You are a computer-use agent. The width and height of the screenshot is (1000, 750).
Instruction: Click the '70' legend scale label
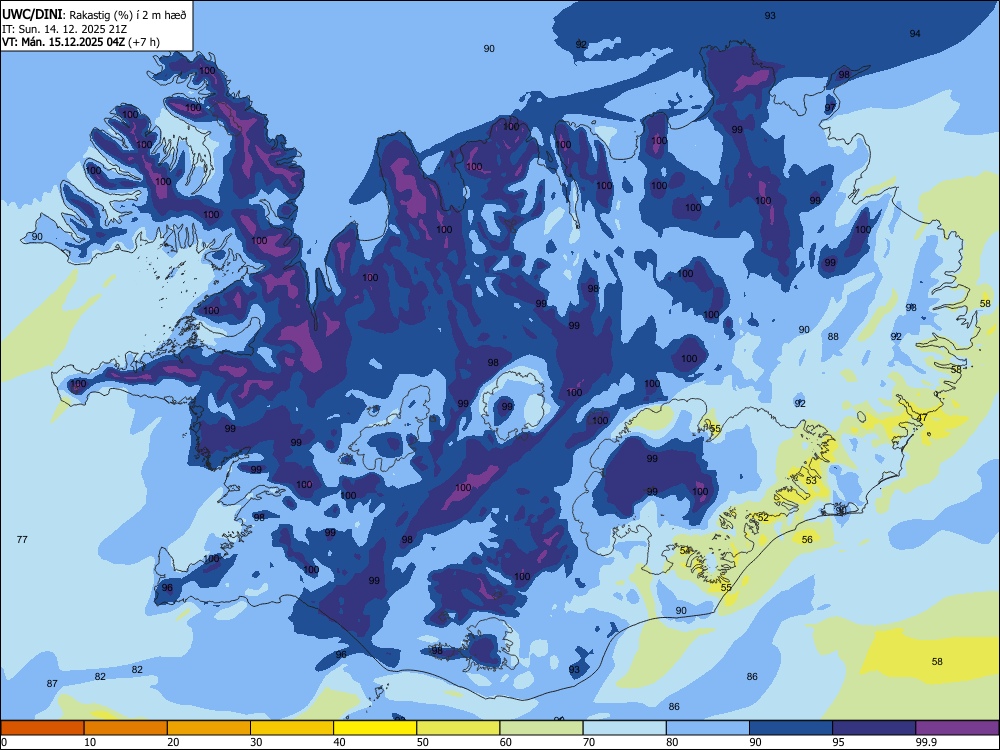(x=589, y=742)
